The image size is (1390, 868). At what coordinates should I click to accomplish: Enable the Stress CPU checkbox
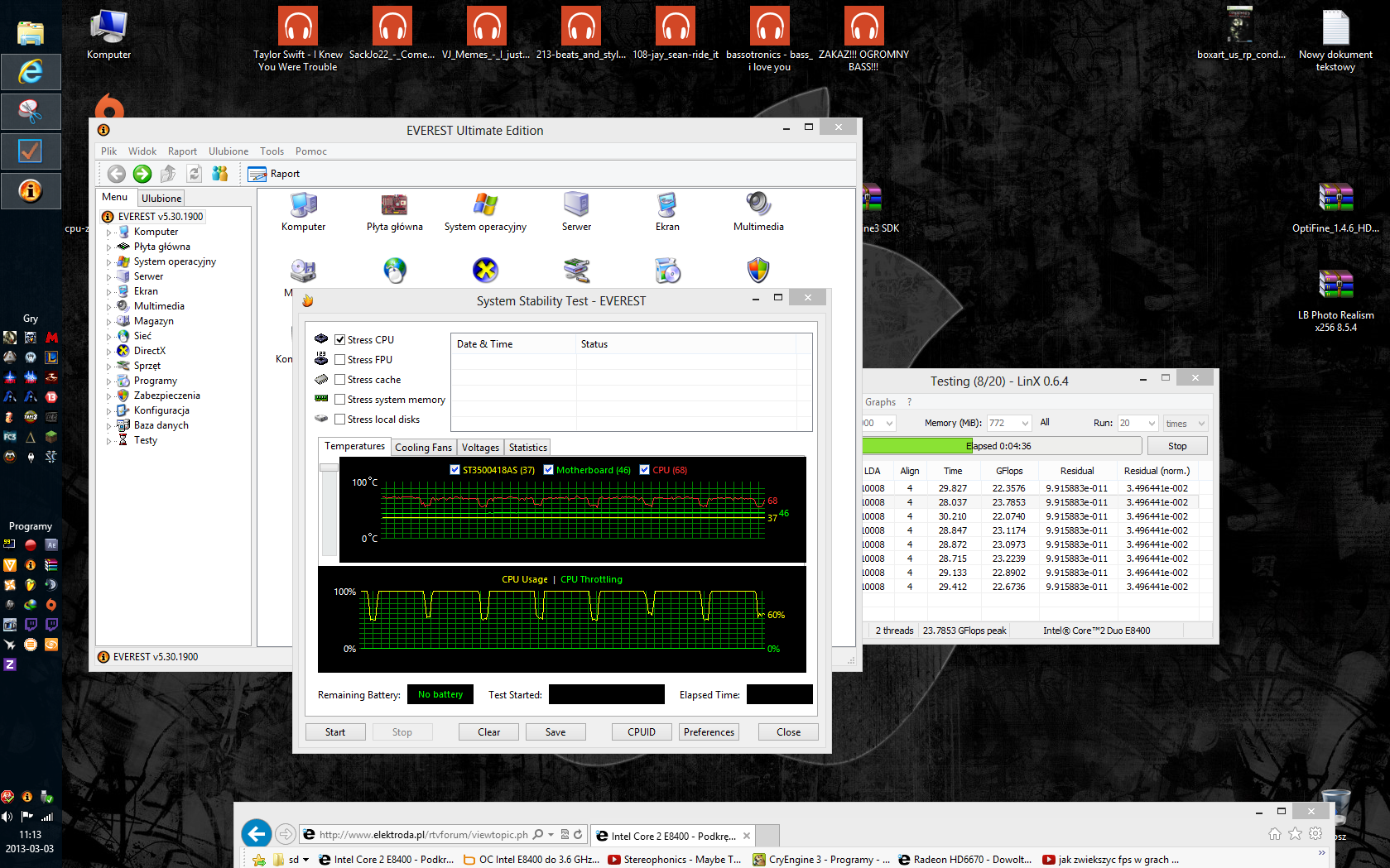point(339,339)
